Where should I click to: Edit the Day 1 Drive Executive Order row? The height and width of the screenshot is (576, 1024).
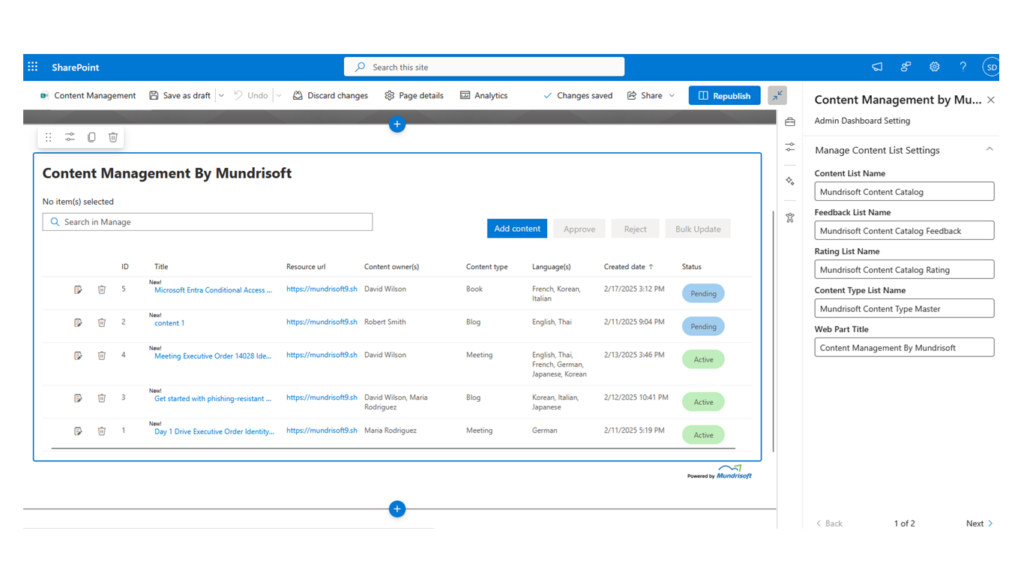coord(78,431)
